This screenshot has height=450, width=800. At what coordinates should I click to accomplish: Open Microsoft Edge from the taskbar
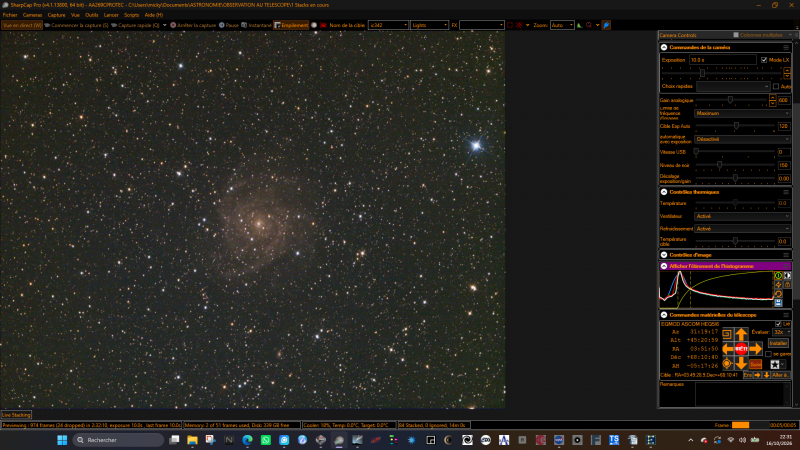pos(247,440)
